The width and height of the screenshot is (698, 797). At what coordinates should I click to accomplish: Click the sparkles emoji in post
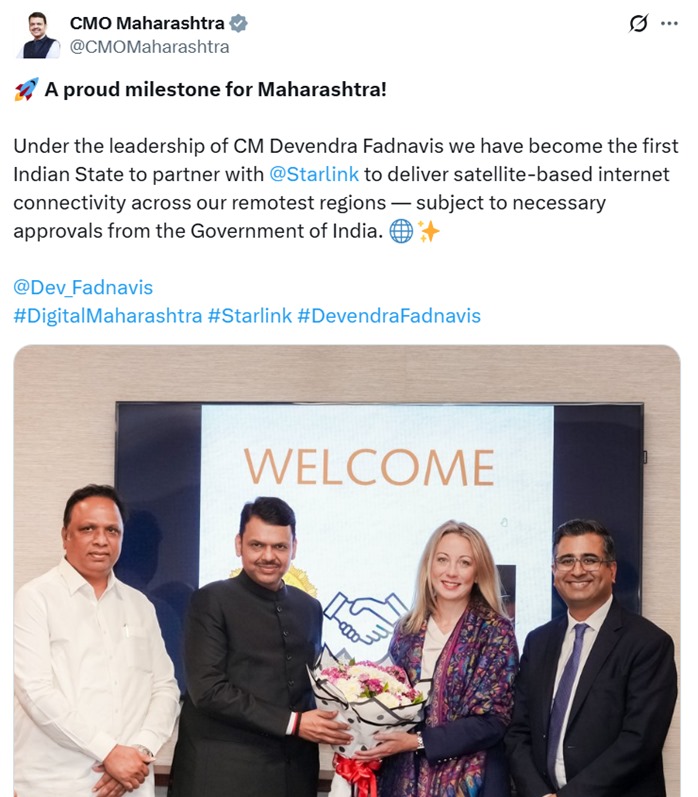point(428,232)
